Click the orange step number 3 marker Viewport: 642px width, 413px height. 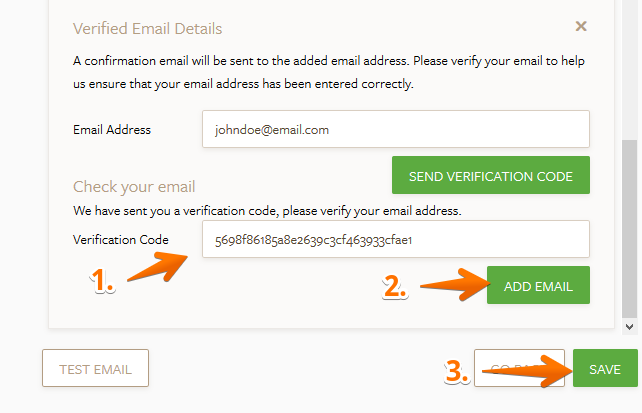(457, 372)
